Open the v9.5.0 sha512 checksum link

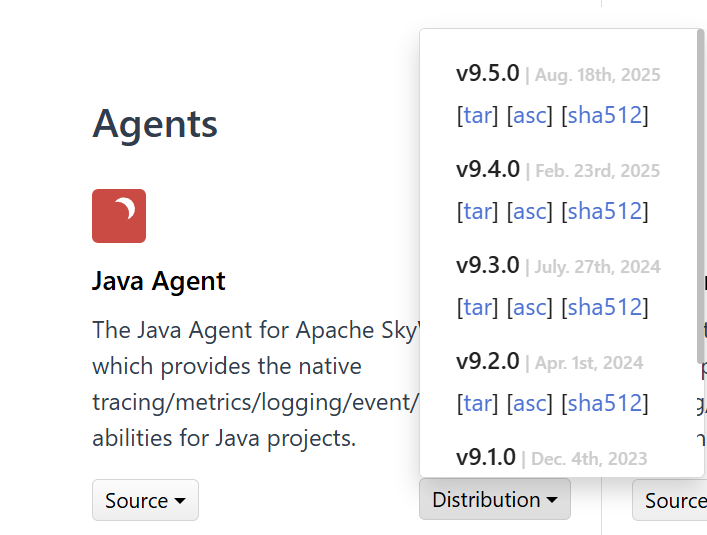point(605,115)
